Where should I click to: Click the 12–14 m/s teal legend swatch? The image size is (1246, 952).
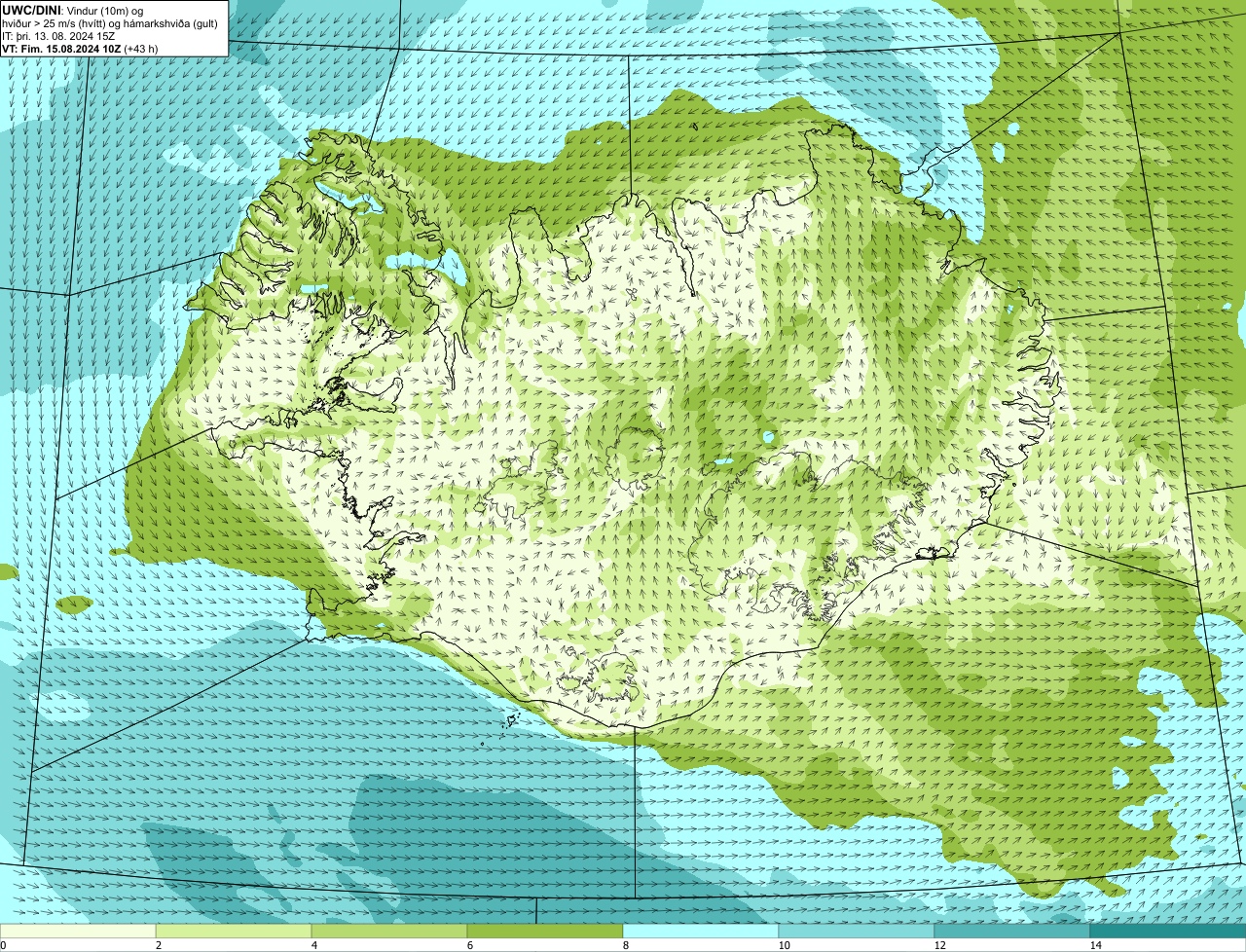(x=1012, y=932)
